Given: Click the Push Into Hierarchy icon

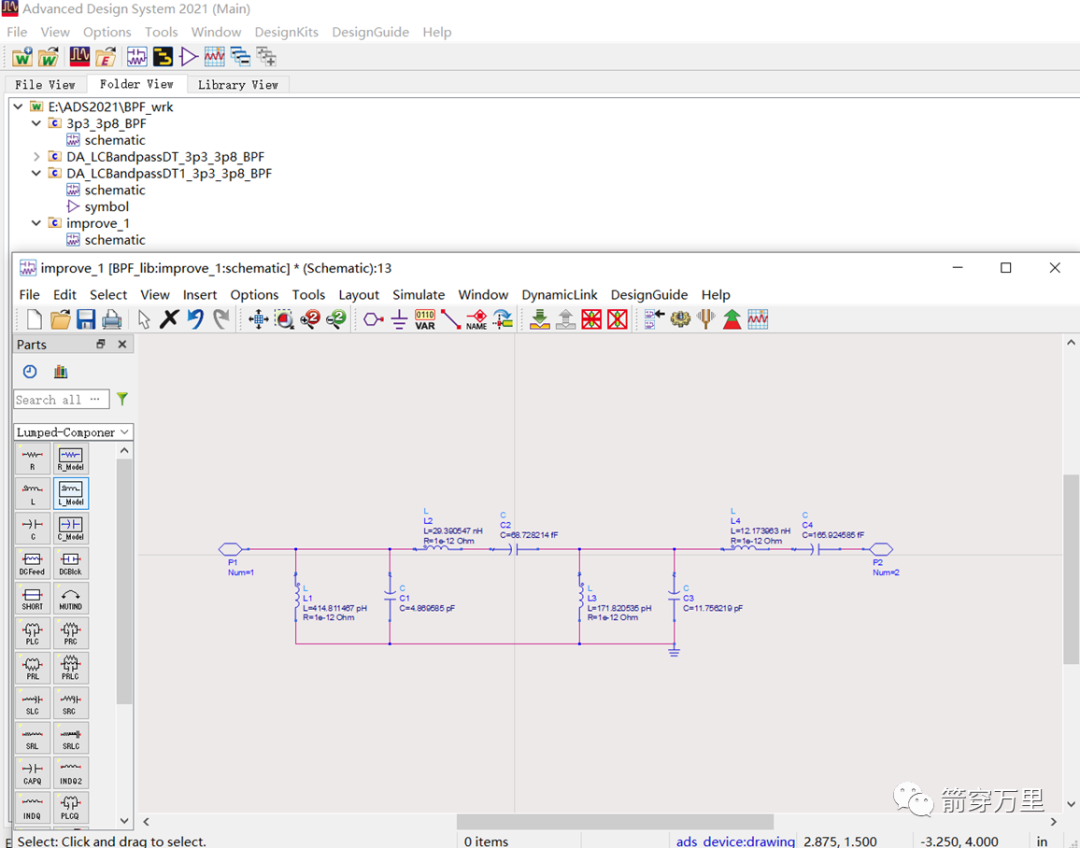Looking at the screenshot, I should tap(540, 319).
